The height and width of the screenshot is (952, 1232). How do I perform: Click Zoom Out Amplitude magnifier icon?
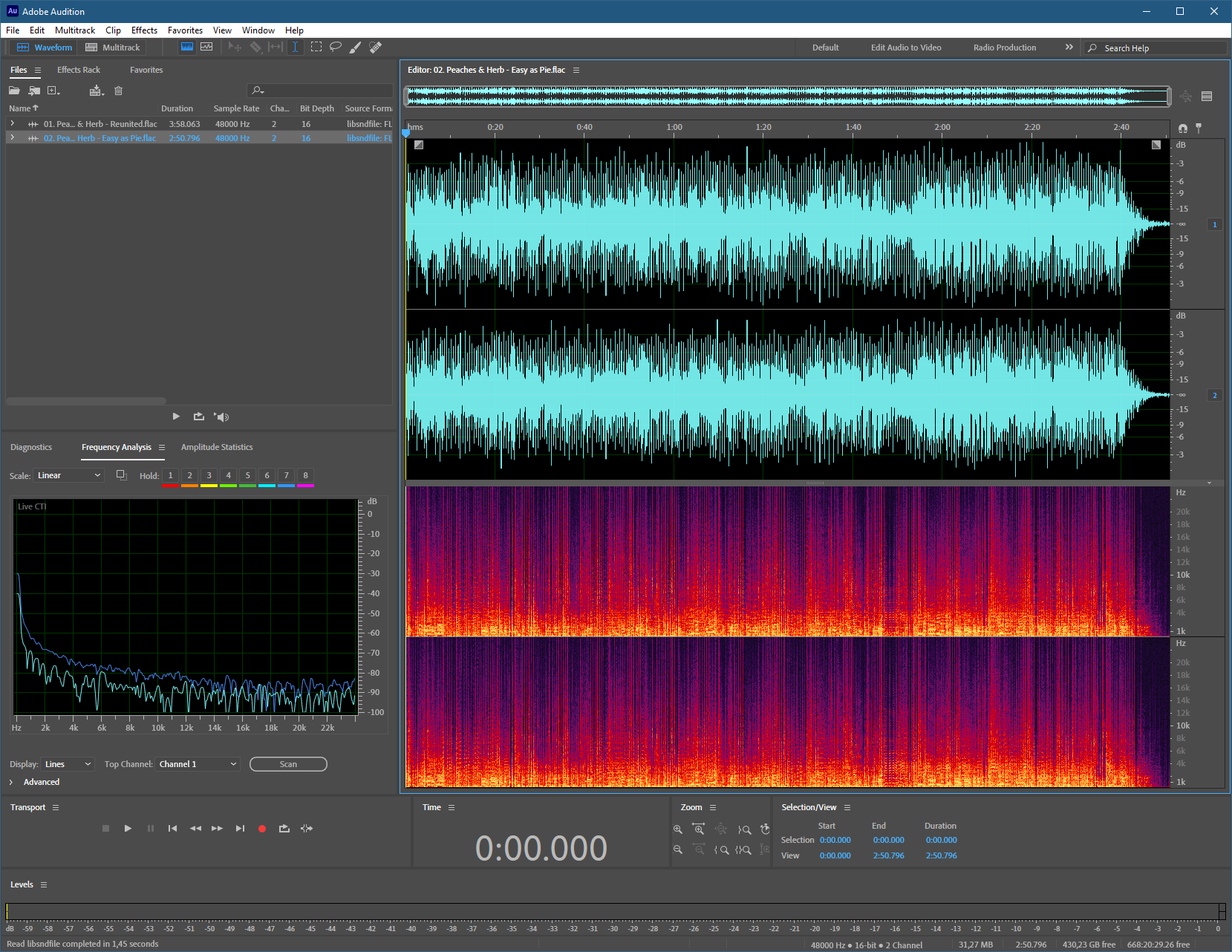pos(677,850)
